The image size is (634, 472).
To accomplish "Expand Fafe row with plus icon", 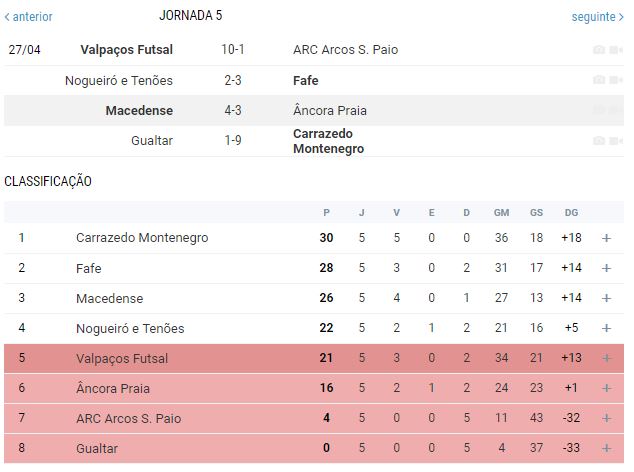I will tap(606, 268).
